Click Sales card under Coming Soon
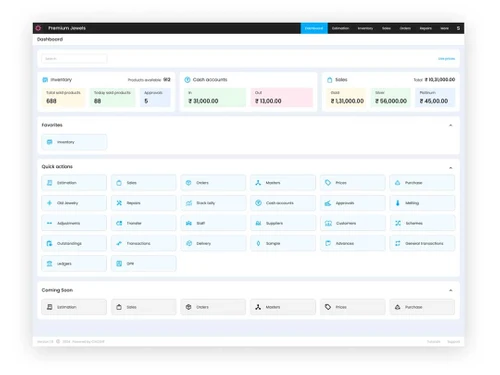 coord(144,307)
